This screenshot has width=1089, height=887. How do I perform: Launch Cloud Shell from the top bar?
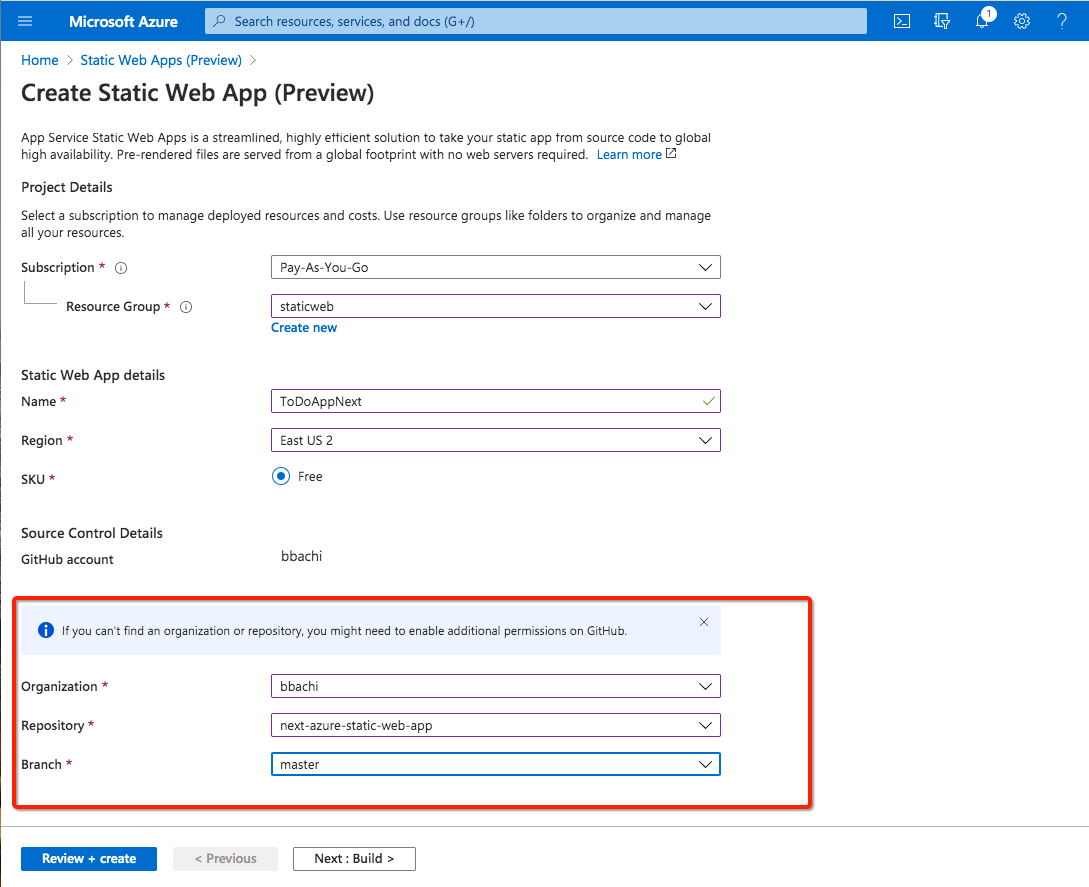point(901,21)
